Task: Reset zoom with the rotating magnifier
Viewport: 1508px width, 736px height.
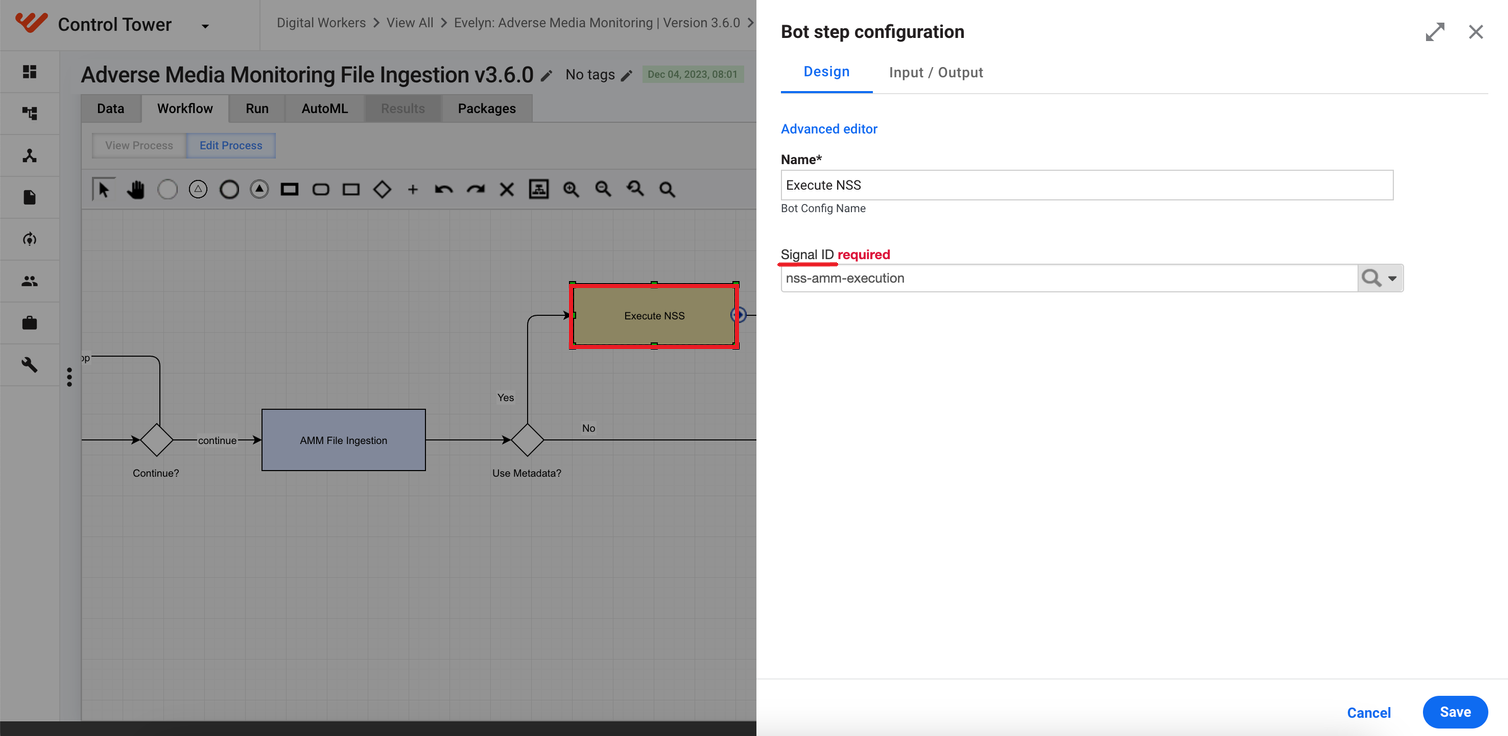Action: (x=635, y=189)
